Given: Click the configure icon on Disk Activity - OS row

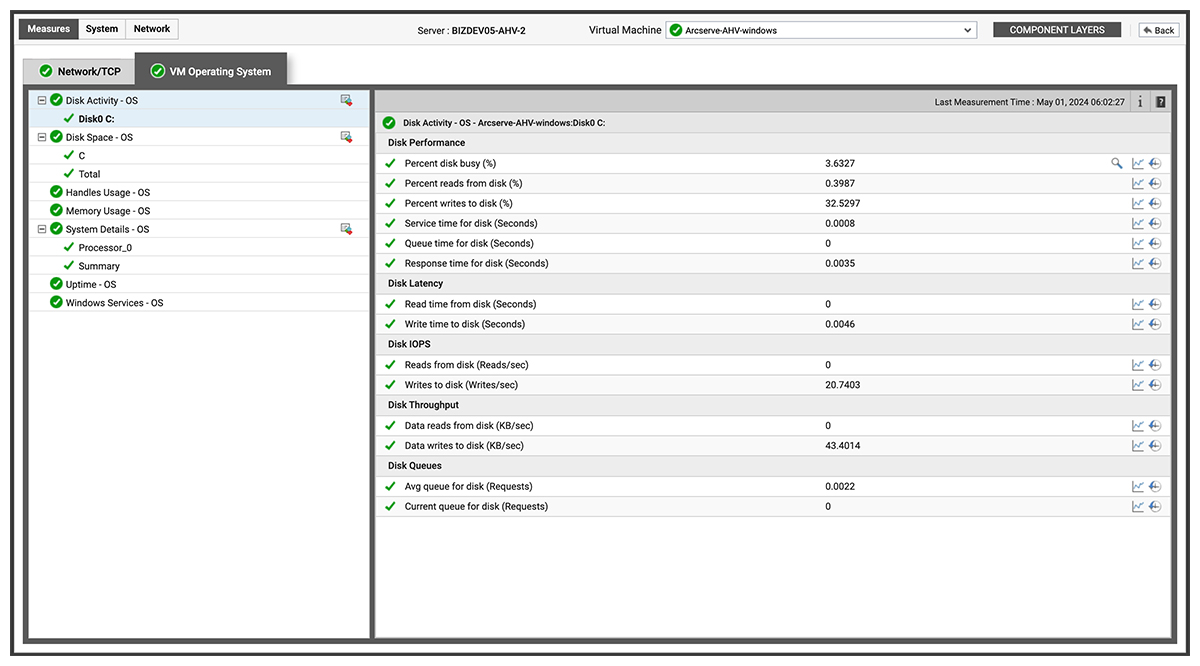Looking at the screenshot, I should pos(346,100).
